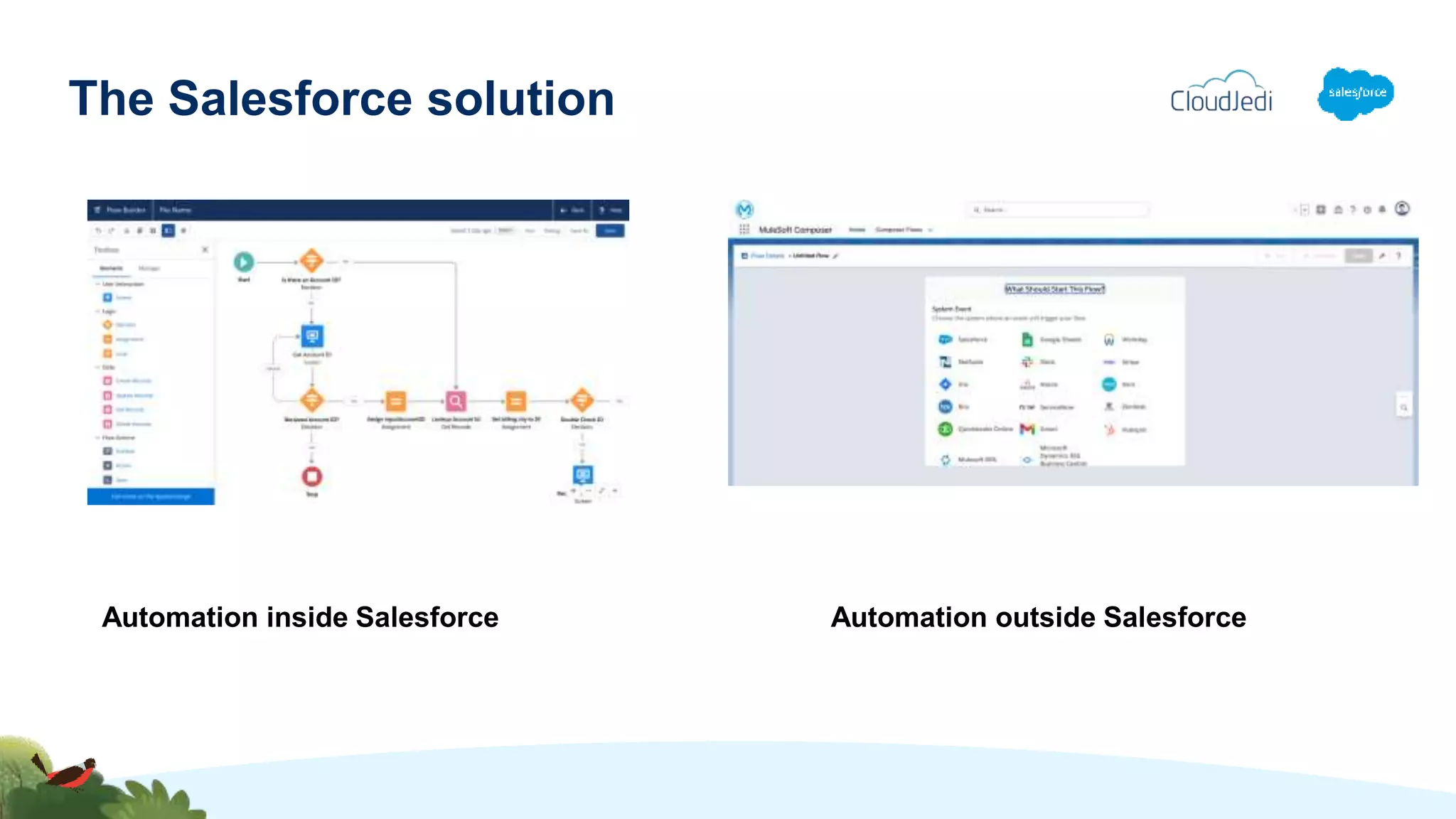1456x819 pixels.
Task: Collapse the Logic section in toolbox
Action: (98, 311)
